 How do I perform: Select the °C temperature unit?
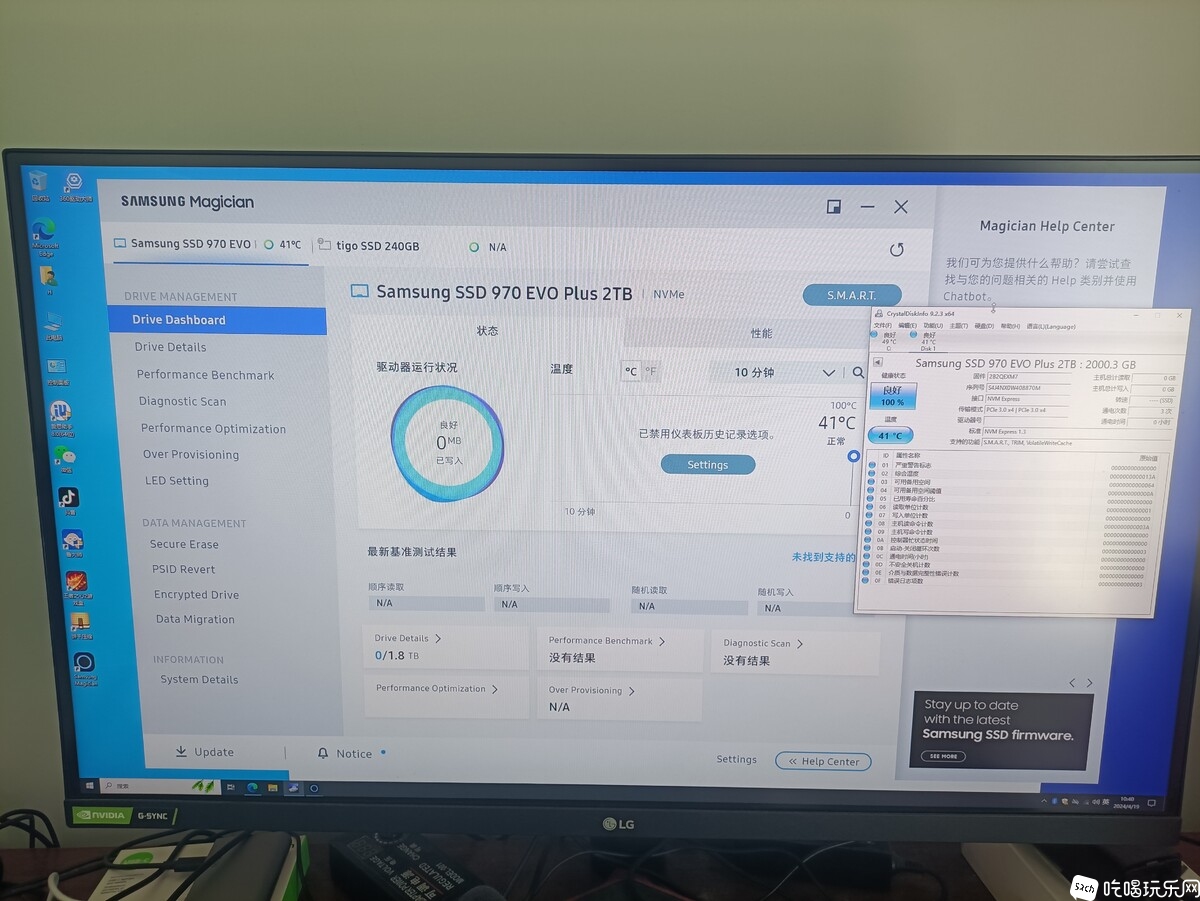click(x=631, y=371)
